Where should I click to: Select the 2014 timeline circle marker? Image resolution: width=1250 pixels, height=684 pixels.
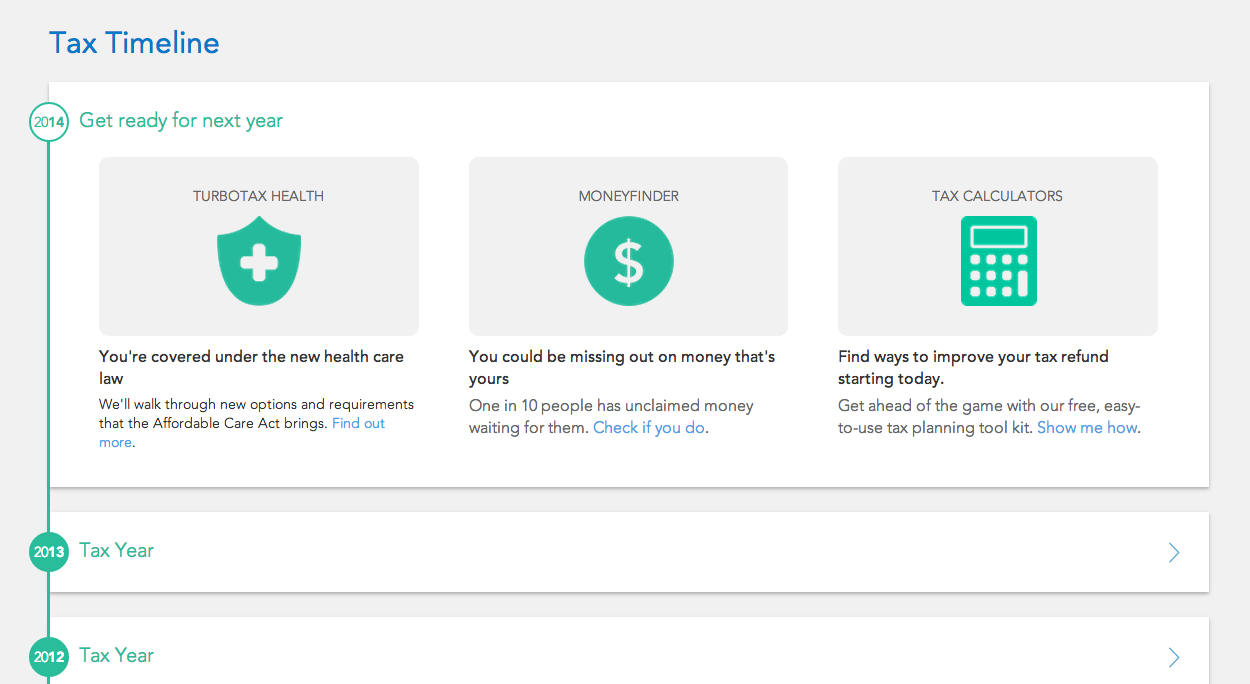pos(49,122)
